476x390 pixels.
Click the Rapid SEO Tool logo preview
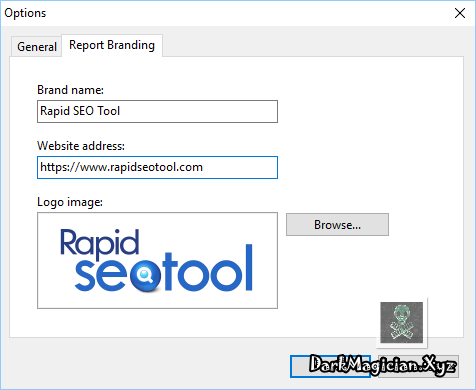tap(157, 260)
